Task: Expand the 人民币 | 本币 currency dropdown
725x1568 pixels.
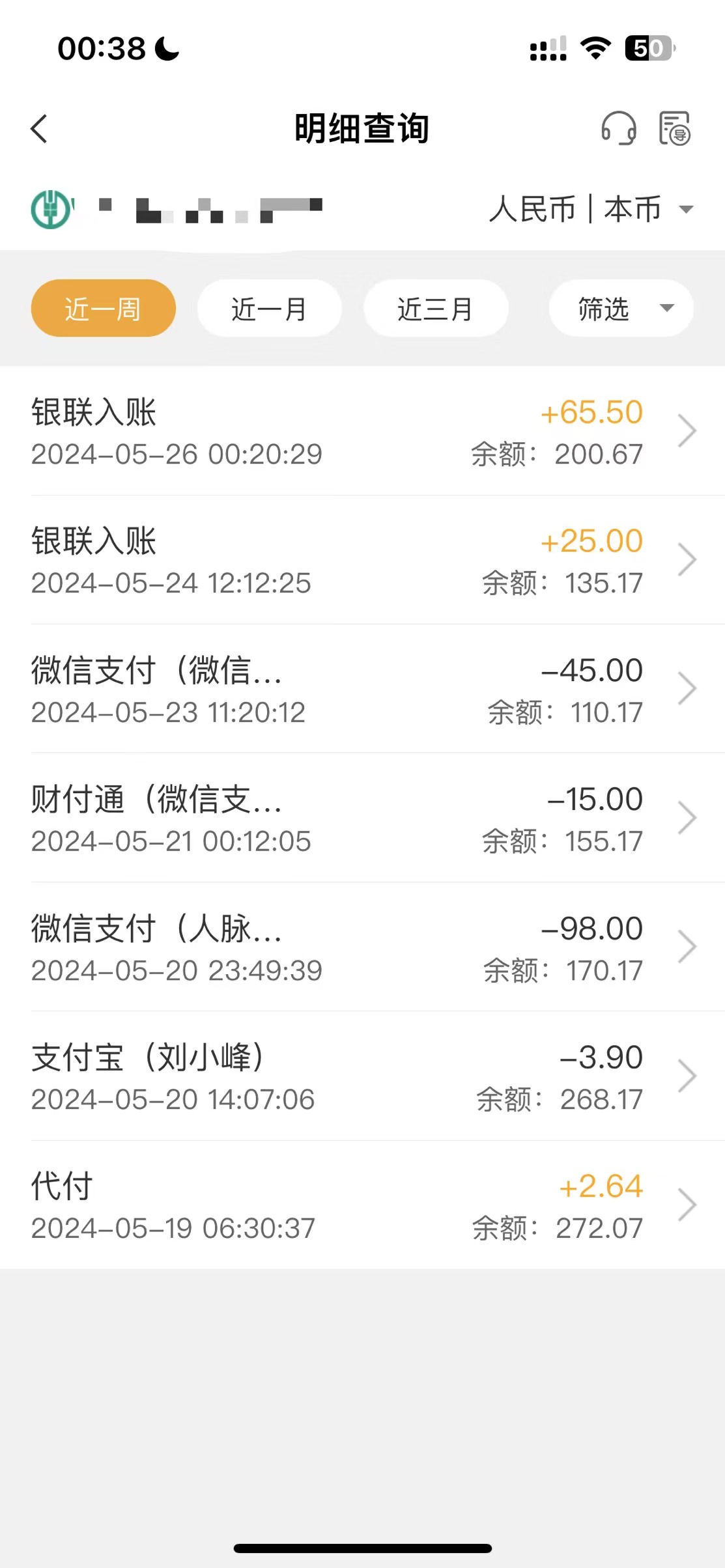Action: [591, 209]
